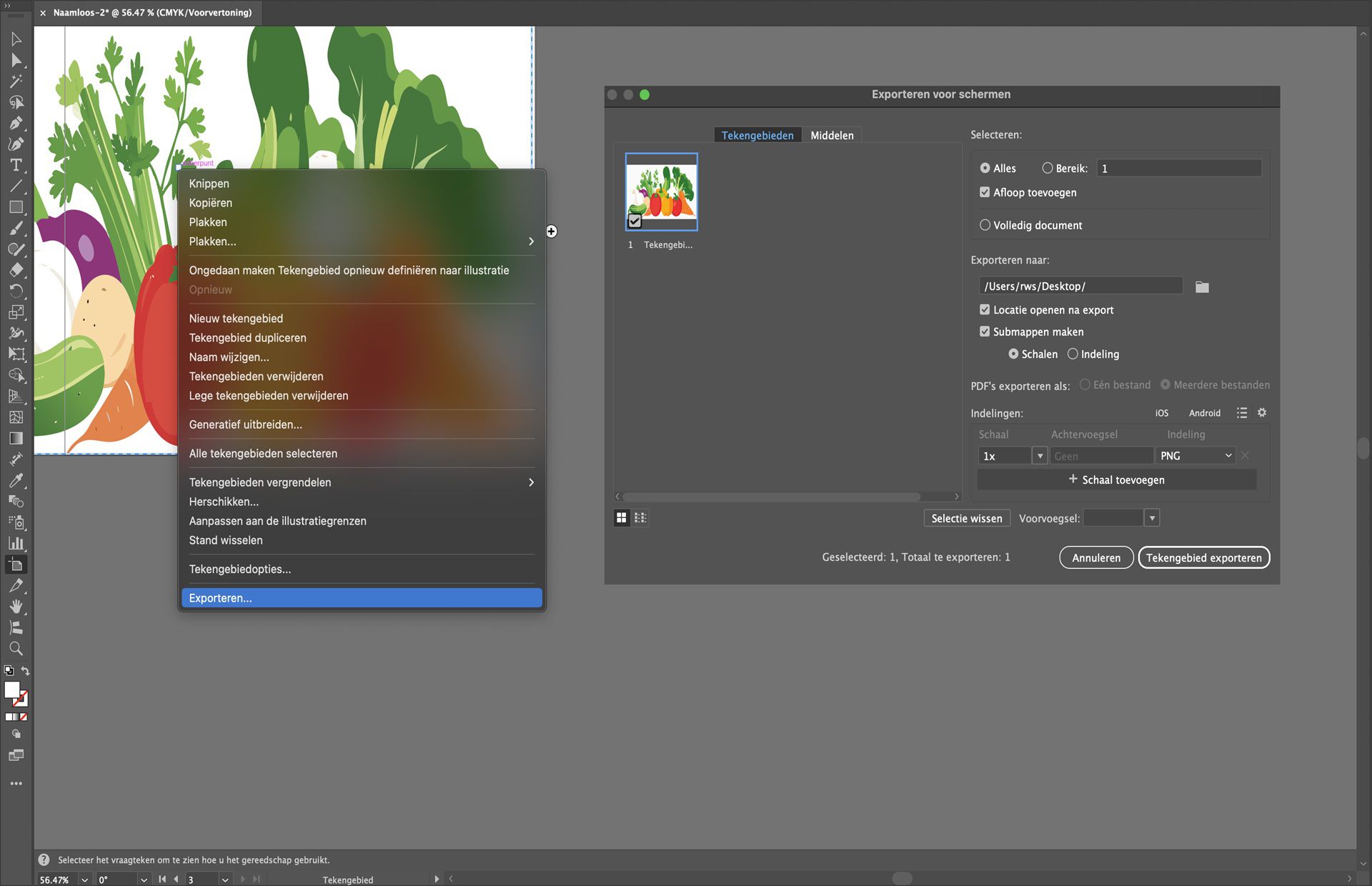1372x886 pixels.
Task: Click the folder icon to browse export location
Action: (1202, 287)
